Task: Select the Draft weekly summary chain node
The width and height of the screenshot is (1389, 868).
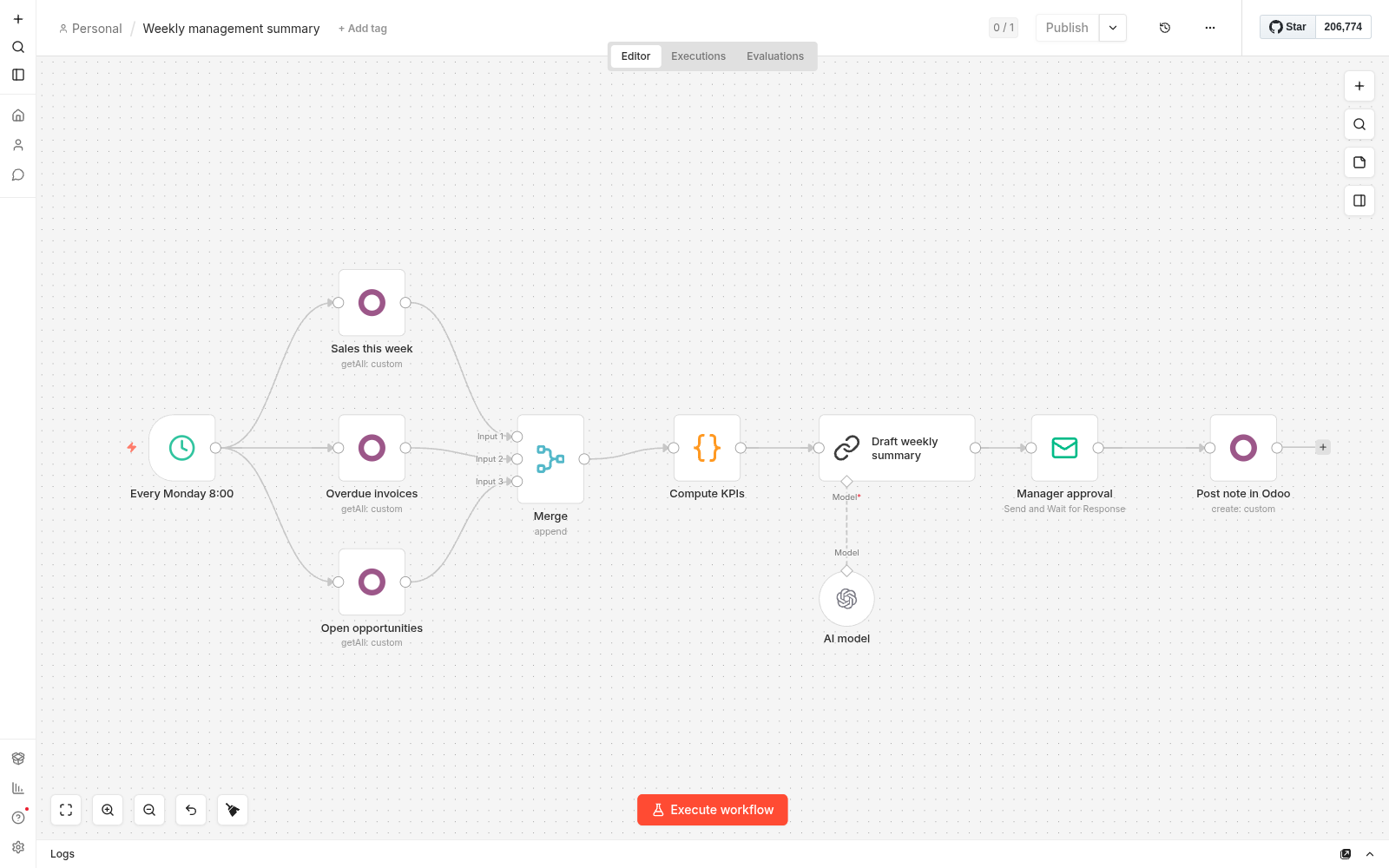Action: pyautogui.click(x=897, y=448)
